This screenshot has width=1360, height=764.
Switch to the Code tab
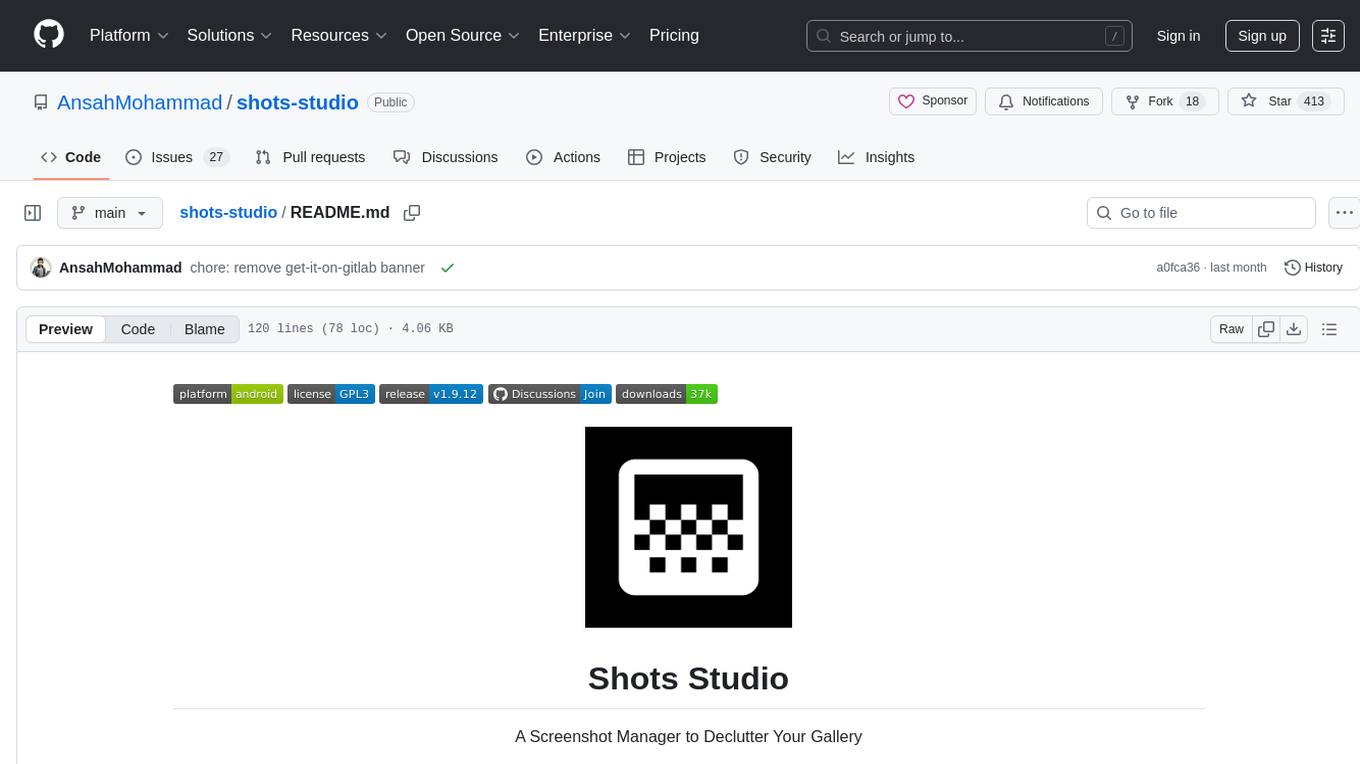coord(71,157)
